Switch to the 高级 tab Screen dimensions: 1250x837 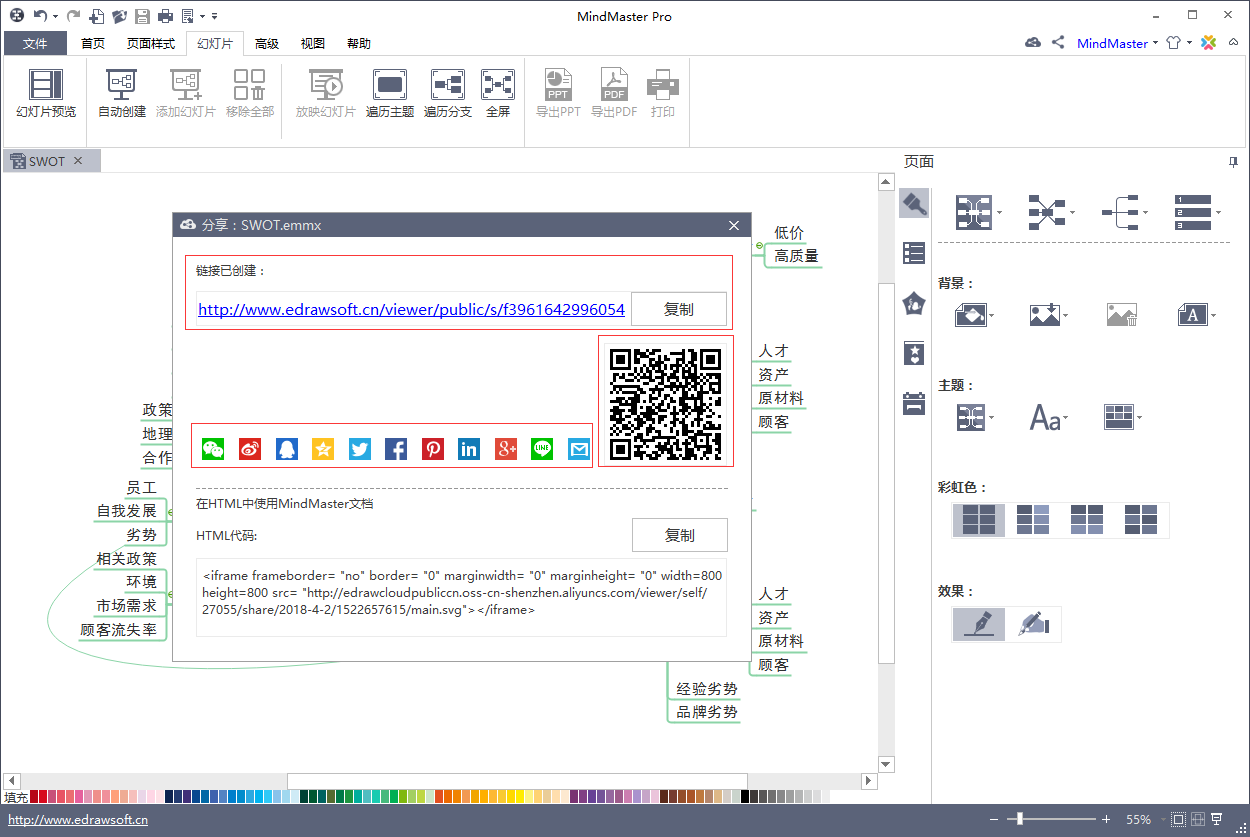tap(267, 43)
